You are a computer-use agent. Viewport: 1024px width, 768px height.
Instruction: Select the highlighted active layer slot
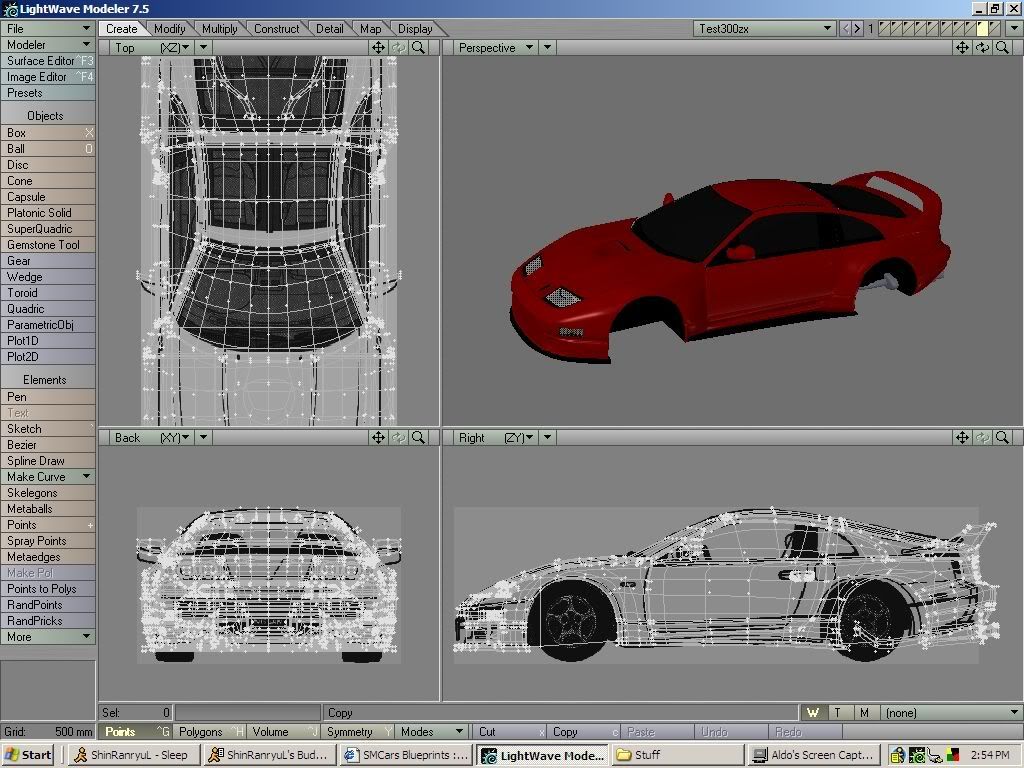(983, 29)
